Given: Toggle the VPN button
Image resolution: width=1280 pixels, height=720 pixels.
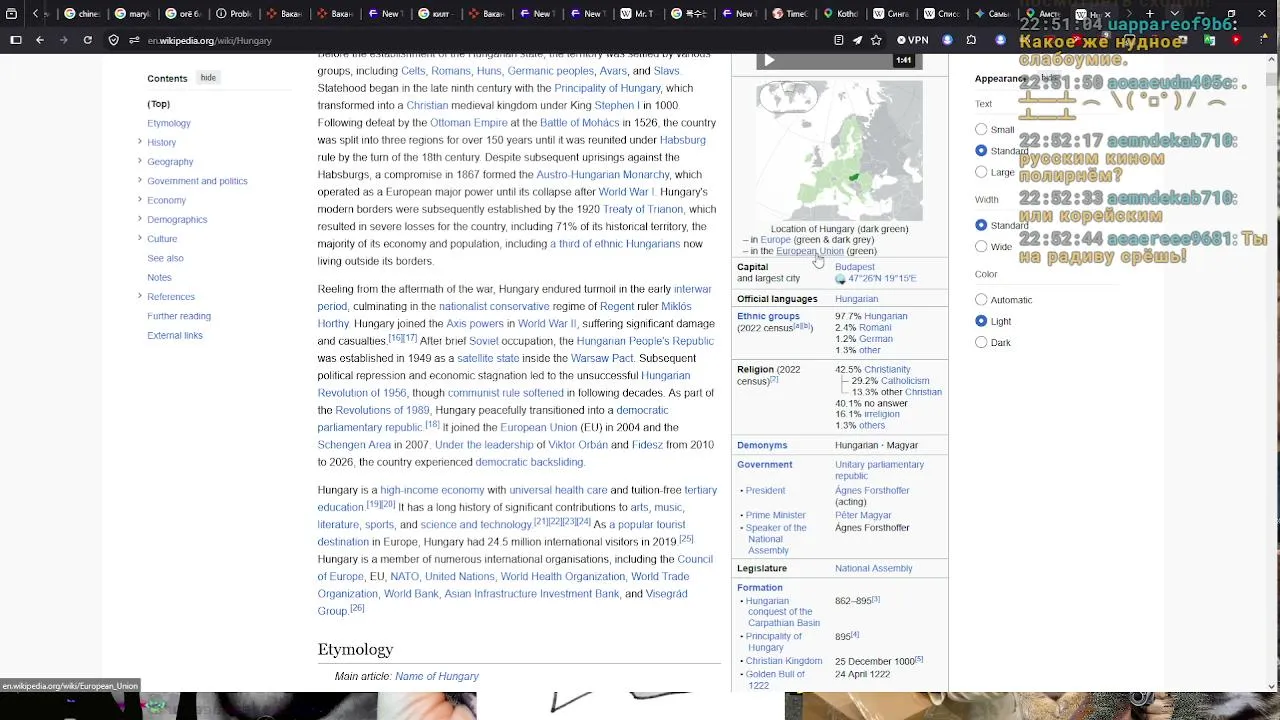Looking at the screenshot, I should coord(913,40).
